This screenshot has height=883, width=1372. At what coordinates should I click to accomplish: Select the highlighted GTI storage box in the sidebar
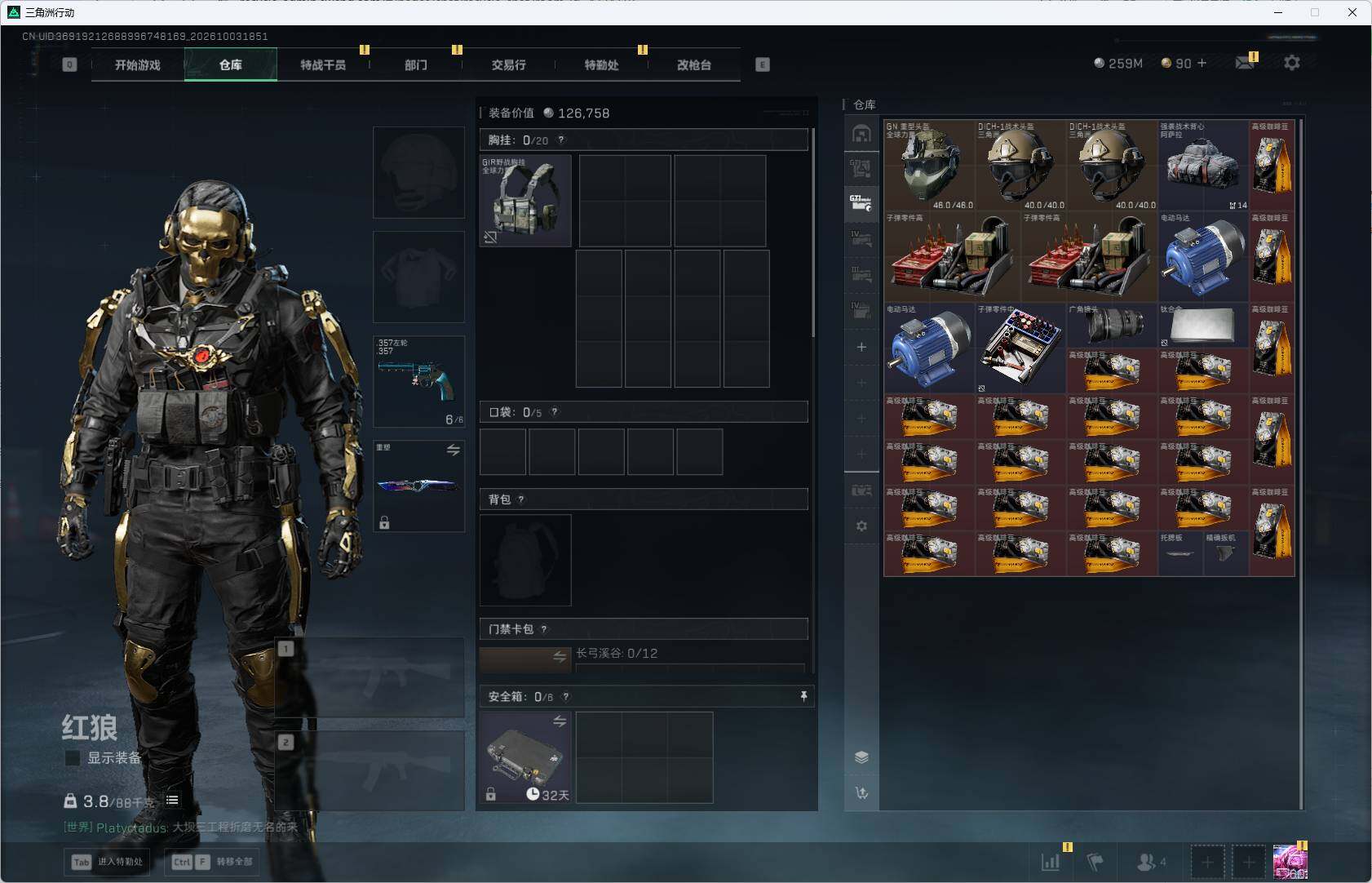pos(861,203)
